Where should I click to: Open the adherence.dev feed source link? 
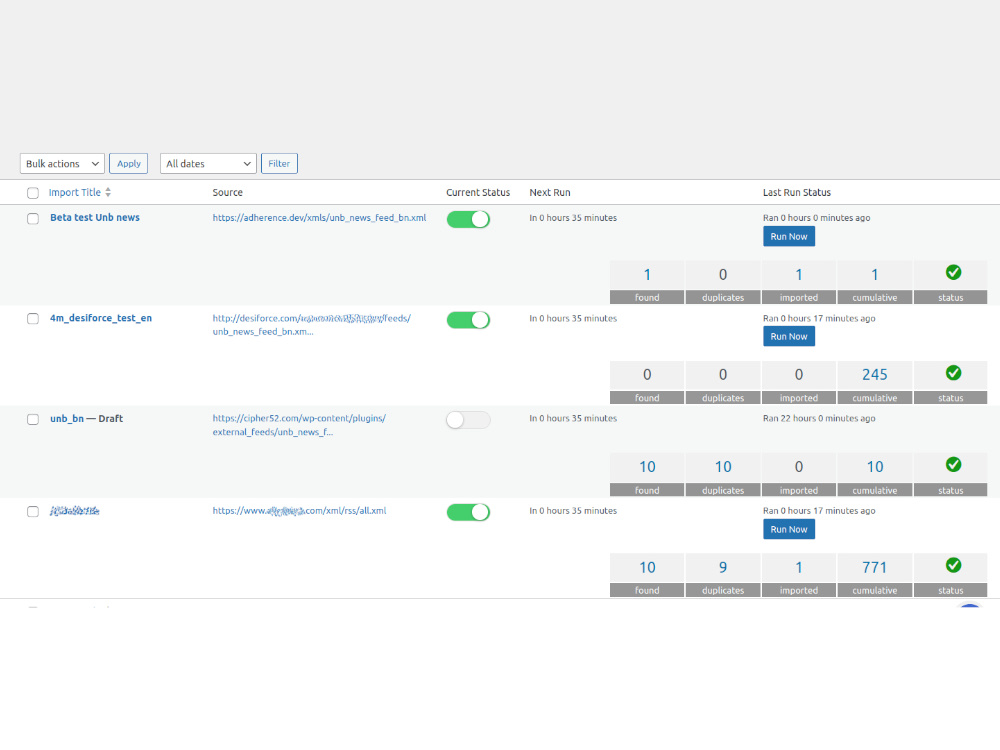tap(319, 217)
